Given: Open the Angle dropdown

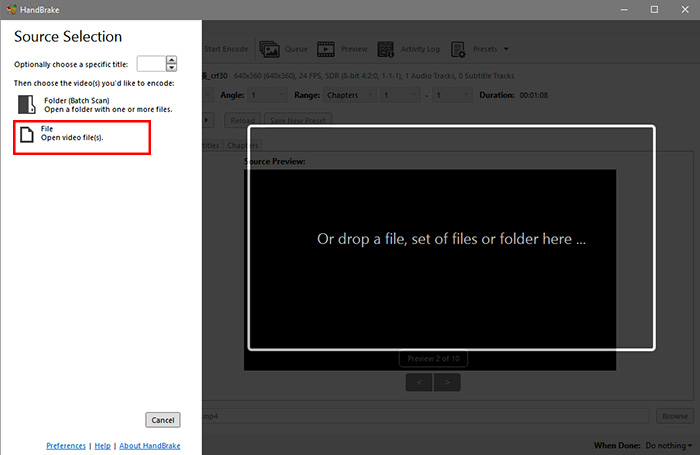Looking at the screenshot, I should tap(267, 95).
